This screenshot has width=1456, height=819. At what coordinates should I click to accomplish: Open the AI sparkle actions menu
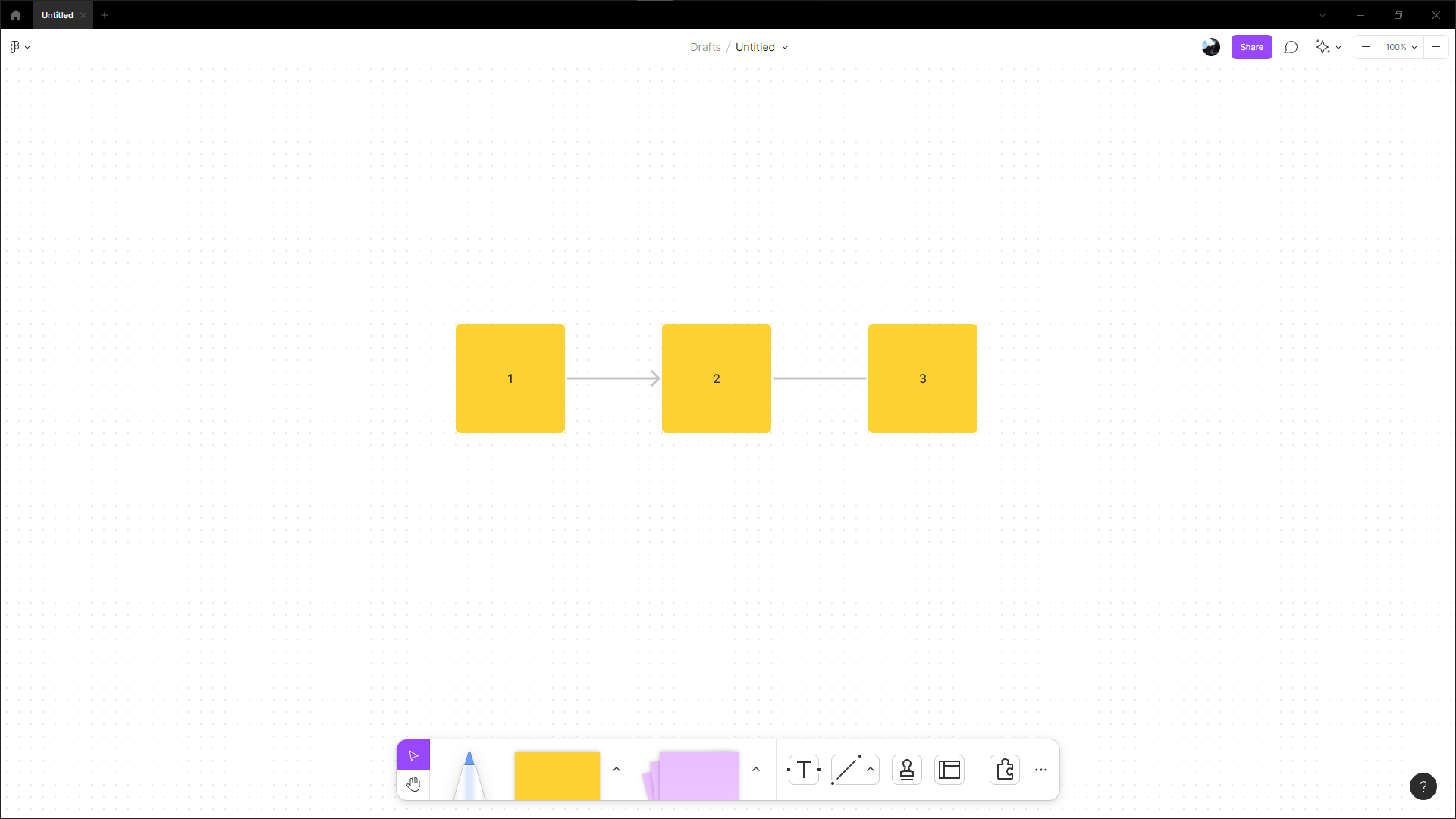tap(1329, 47)
